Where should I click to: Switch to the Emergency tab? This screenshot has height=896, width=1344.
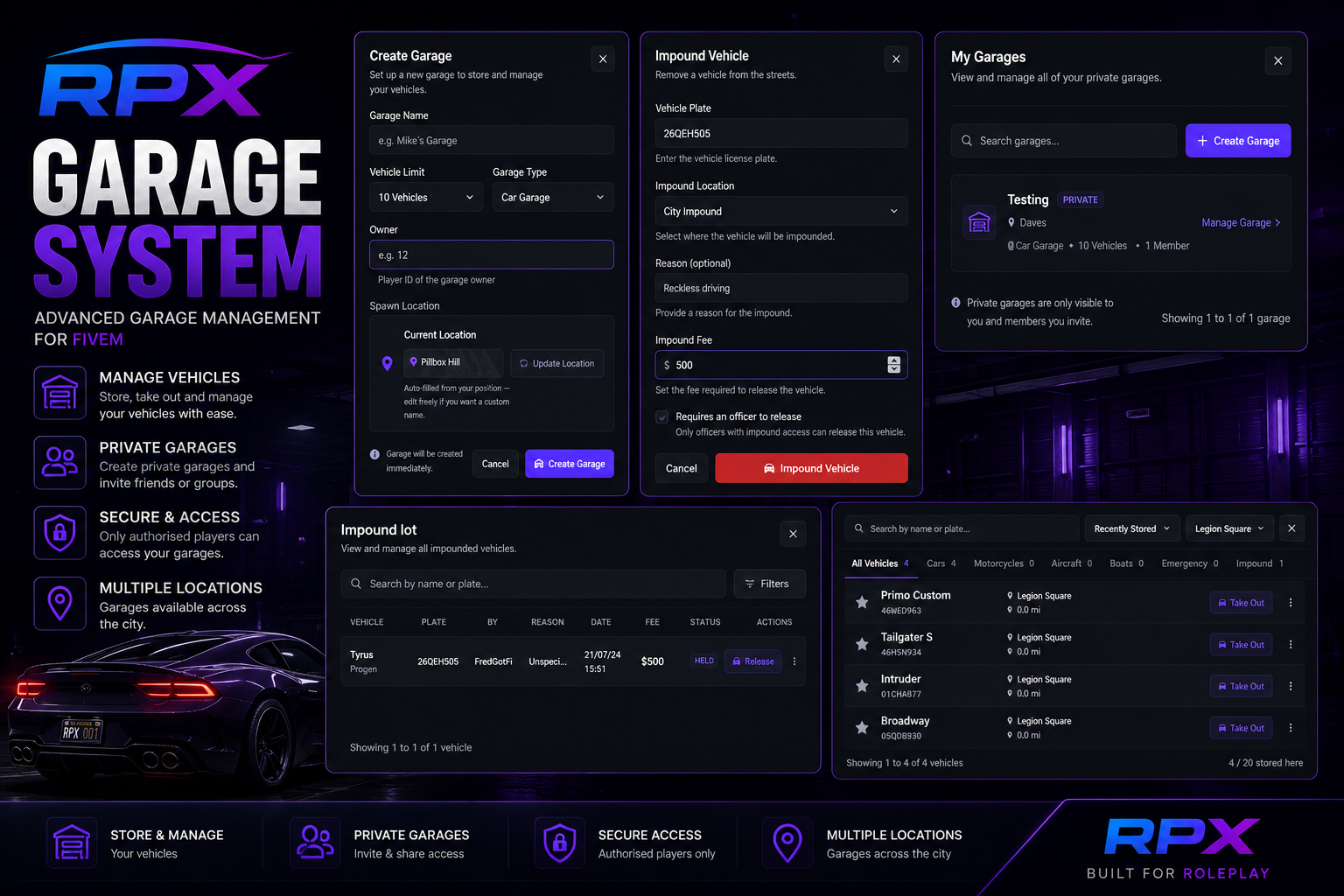(1190, 563)
